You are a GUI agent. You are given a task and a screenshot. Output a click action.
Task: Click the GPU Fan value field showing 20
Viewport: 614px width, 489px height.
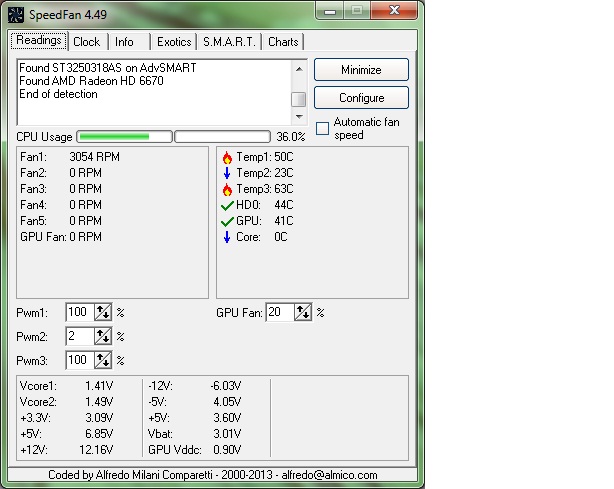tap(280, 312)
